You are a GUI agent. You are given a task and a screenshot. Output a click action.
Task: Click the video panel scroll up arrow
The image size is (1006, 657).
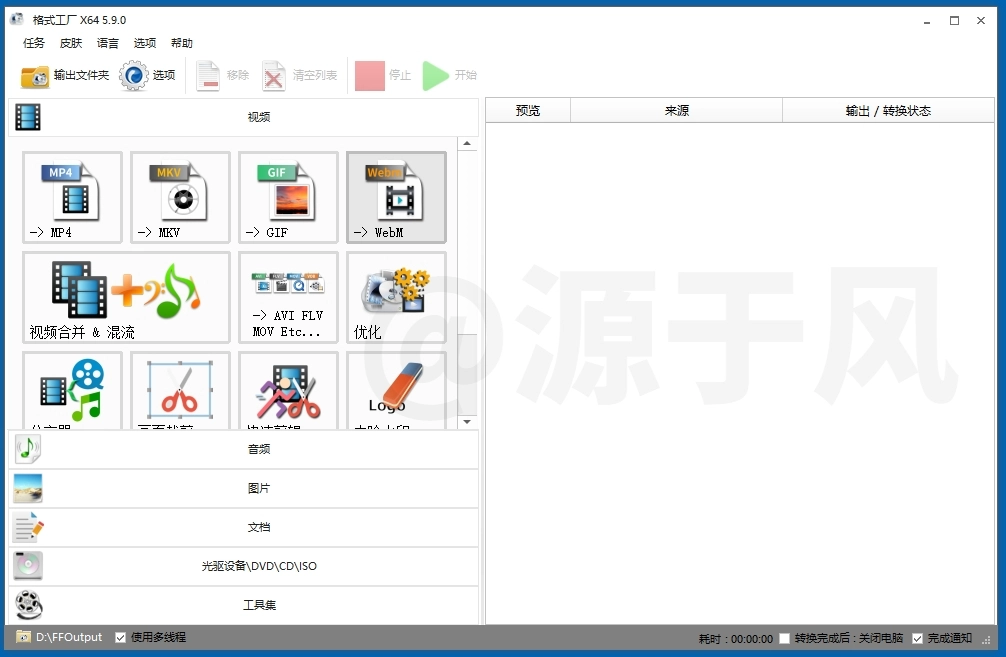[467, 144]
